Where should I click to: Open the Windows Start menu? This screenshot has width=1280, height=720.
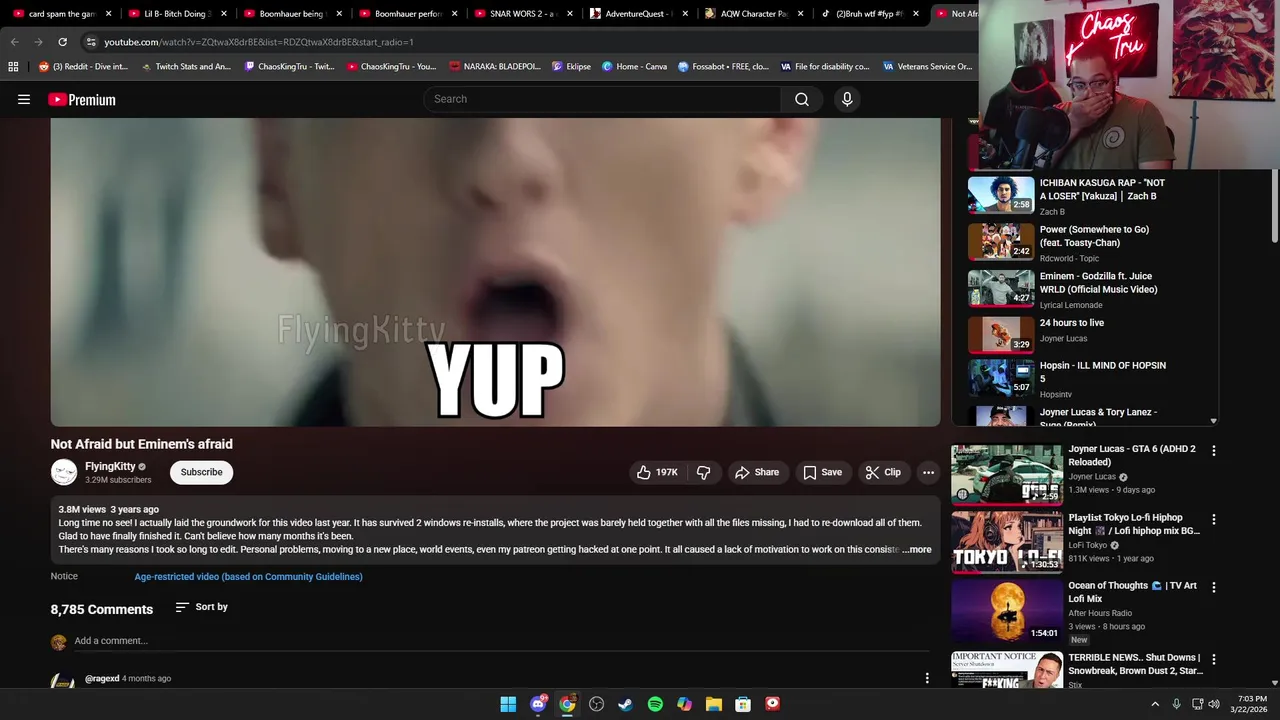(x=508, y=704)
